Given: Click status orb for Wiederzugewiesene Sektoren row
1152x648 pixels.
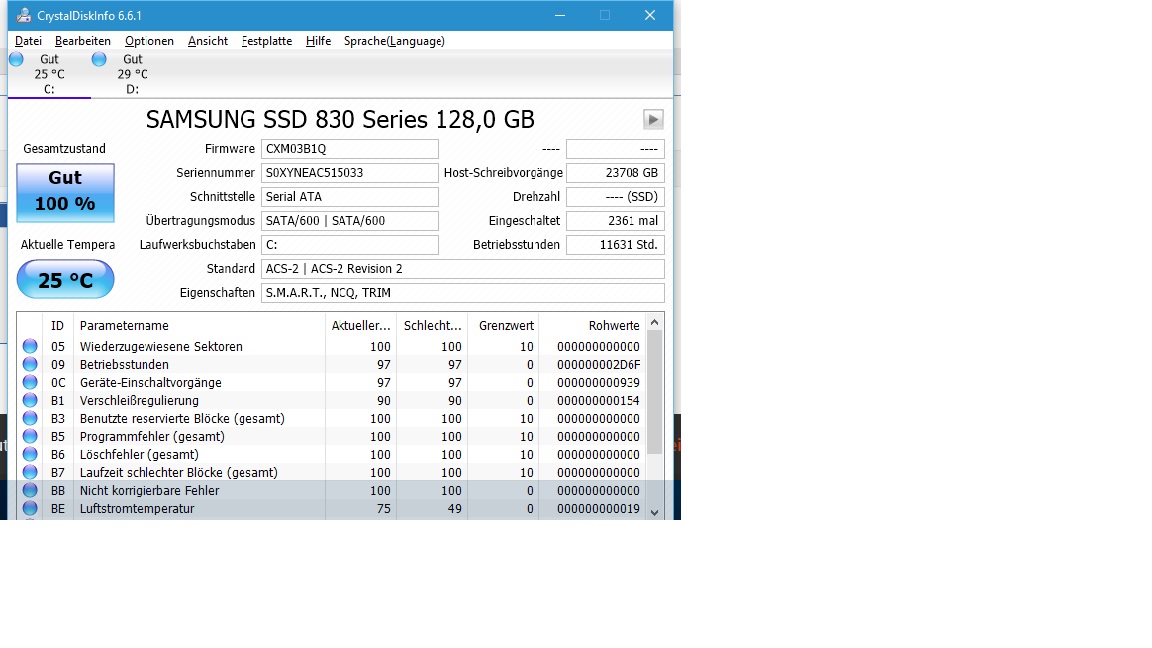Looking at the screenshot, I should tap(30, 346).
